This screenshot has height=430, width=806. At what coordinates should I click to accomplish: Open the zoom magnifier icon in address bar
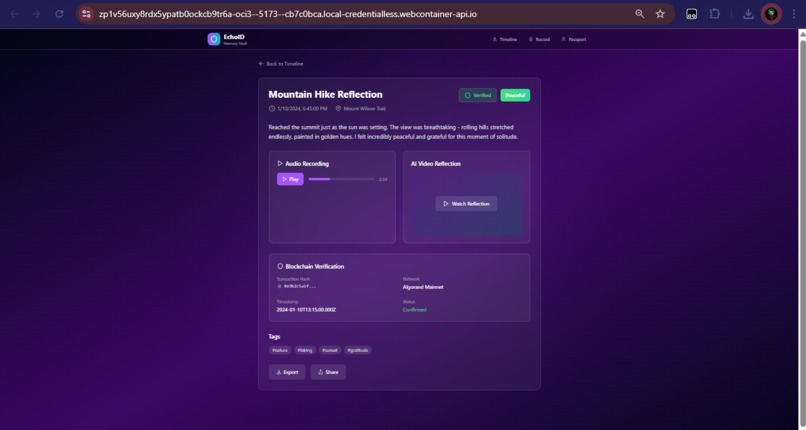[x=639, y=14]
